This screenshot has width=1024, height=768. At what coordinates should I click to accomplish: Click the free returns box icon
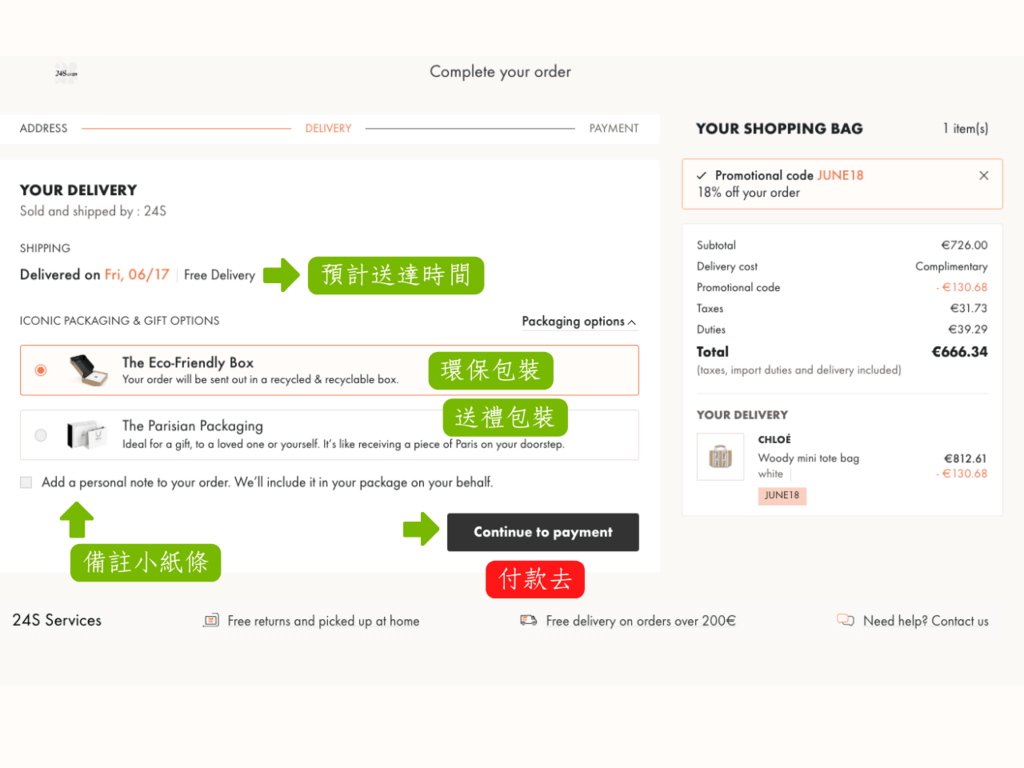coord(211,620)
